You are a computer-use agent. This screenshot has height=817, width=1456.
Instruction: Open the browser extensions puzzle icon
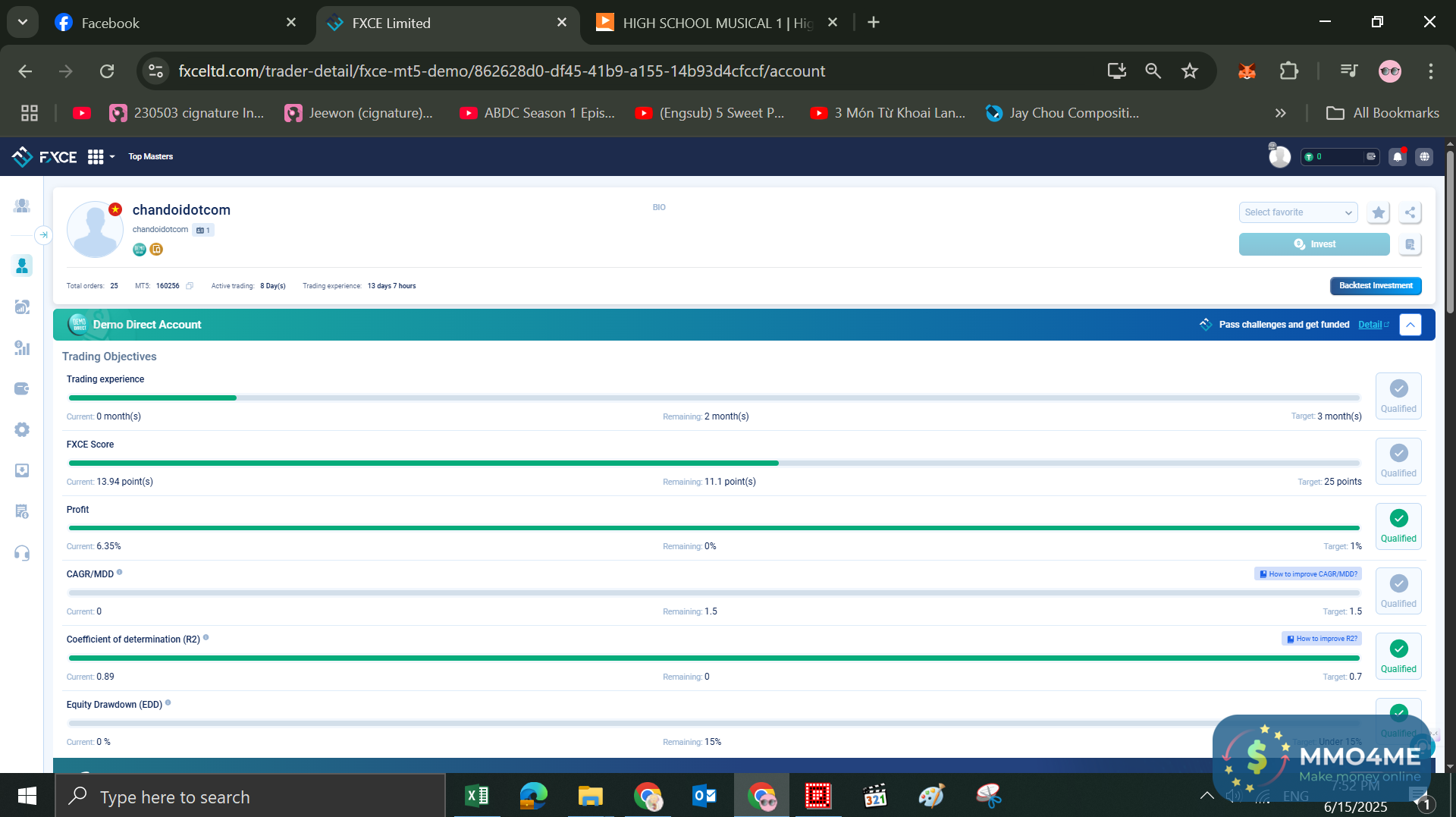pos(1288,71)
